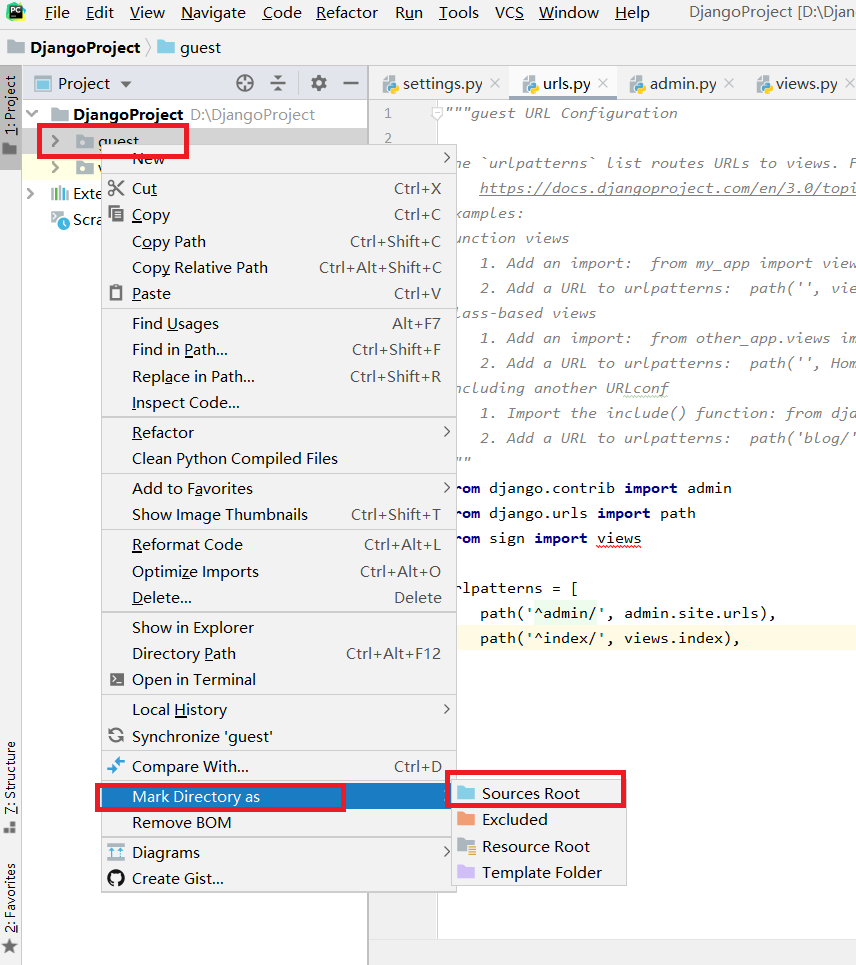Toggle the 7: Structure tool window
Viewport: 856px width, 965px height.
coord(10,787)
